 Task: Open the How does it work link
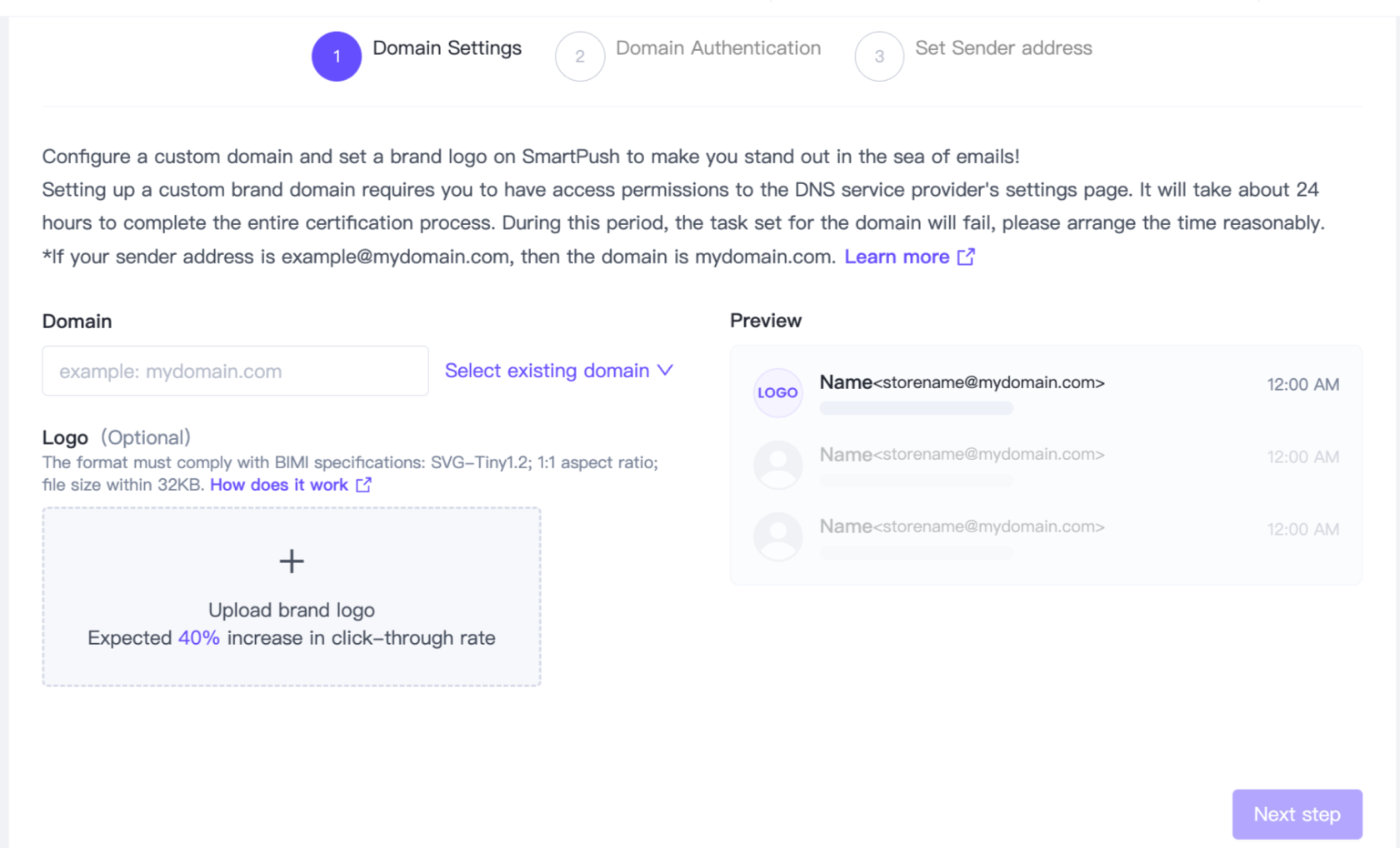278,485
